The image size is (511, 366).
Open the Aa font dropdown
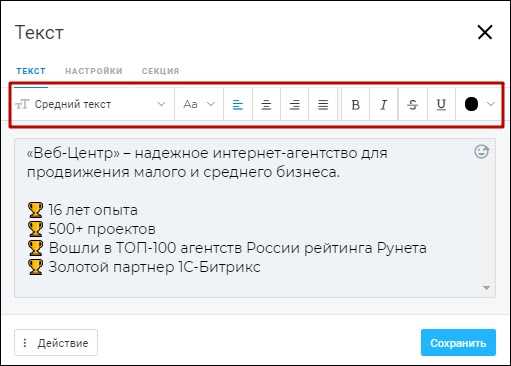pyautogui.click(x=199, y=104)
